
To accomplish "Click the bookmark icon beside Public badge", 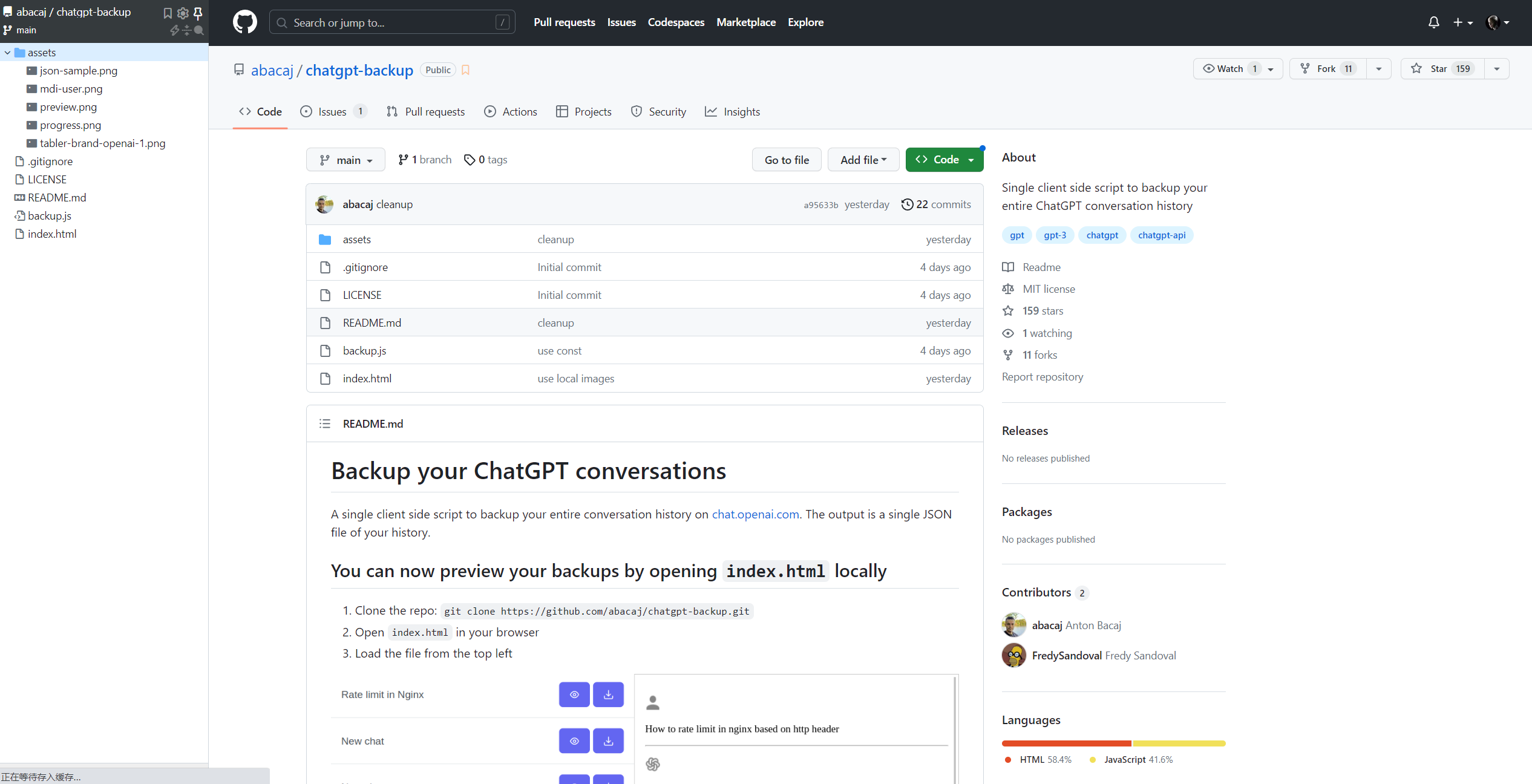I will coord(465,70).
